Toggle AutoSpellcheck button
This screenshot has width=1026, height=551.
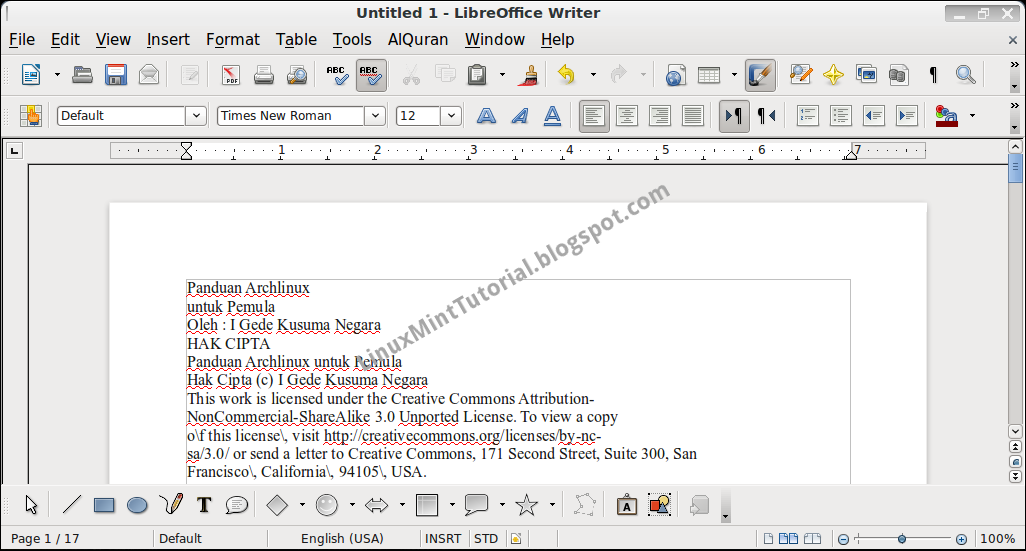click(371, 75)
